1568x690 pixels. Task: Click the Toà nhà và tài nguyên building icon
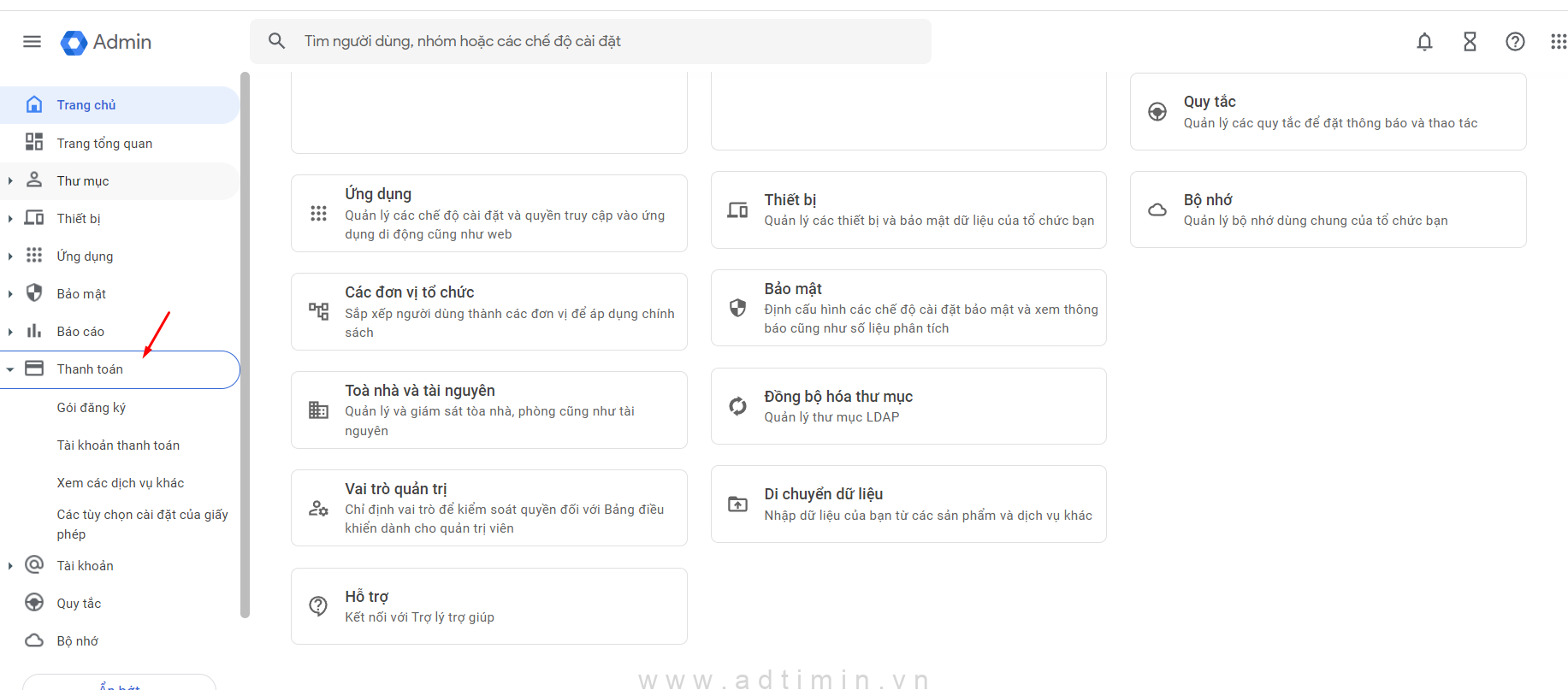pos(318,410)
